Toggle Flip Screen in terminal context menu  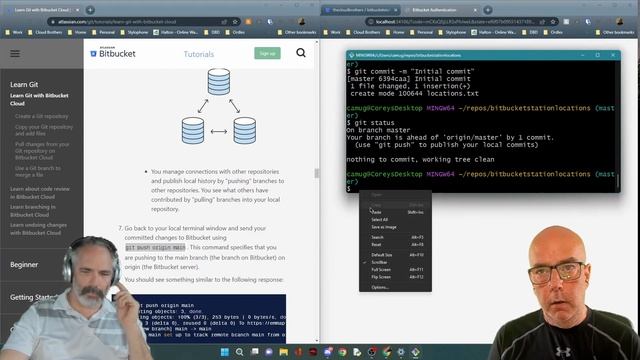[x=395, y=277]
